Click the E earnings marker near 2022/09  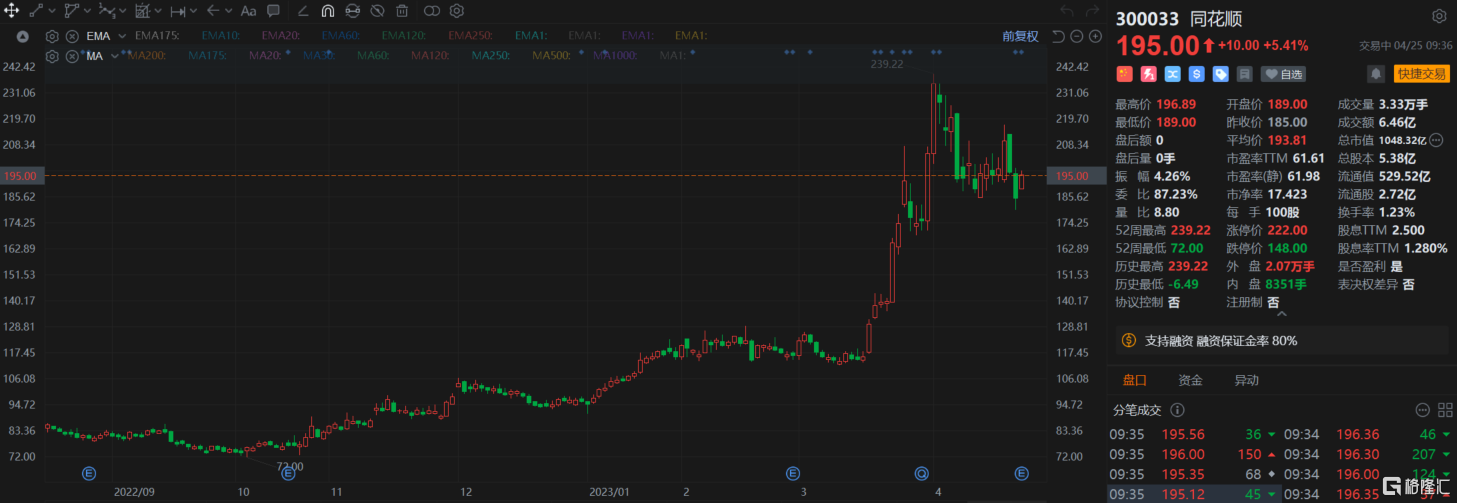click(88, 473)
